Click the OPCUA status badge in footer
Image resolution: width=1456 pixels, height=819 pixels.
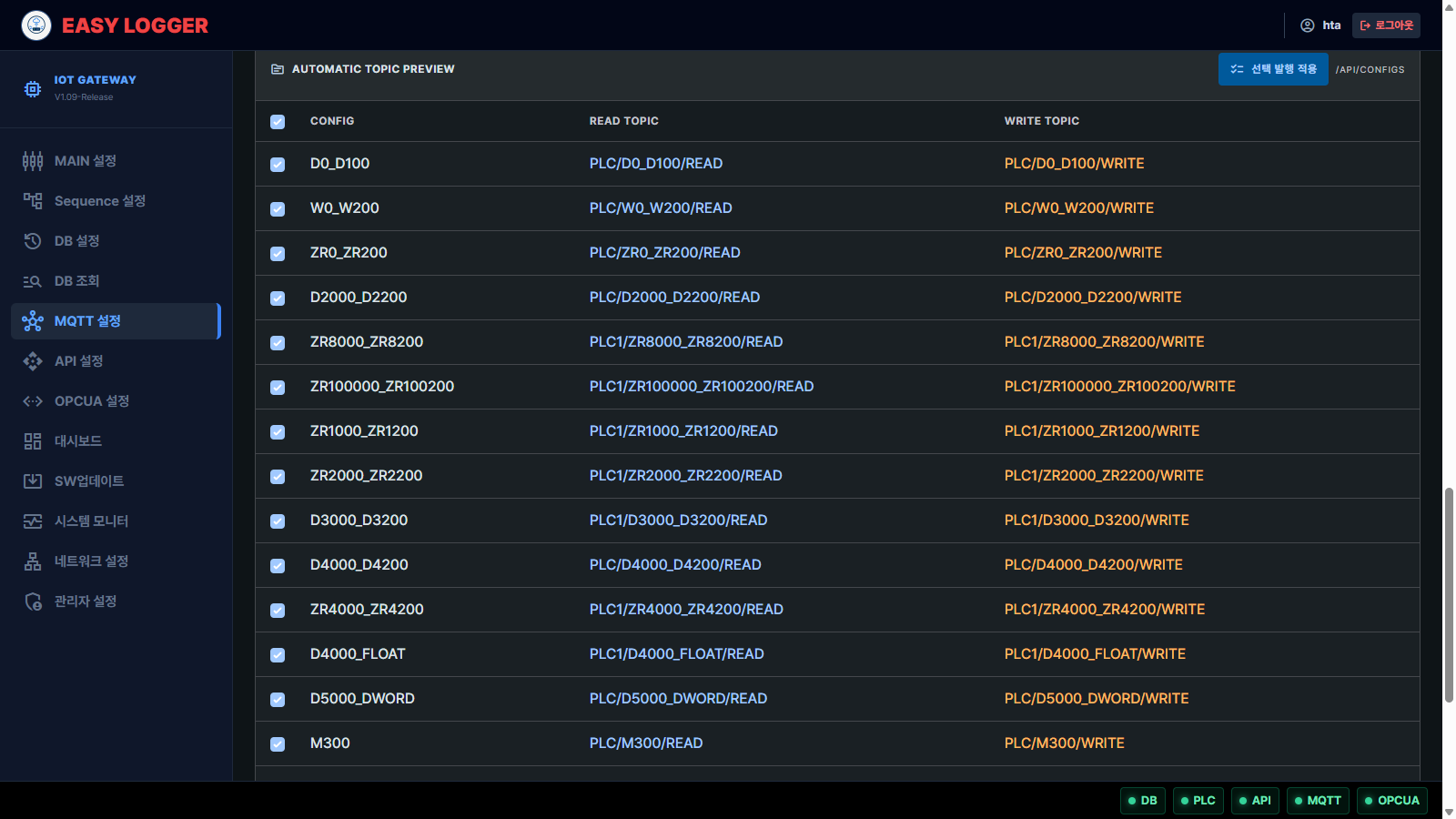click(x=1392, y=801)
